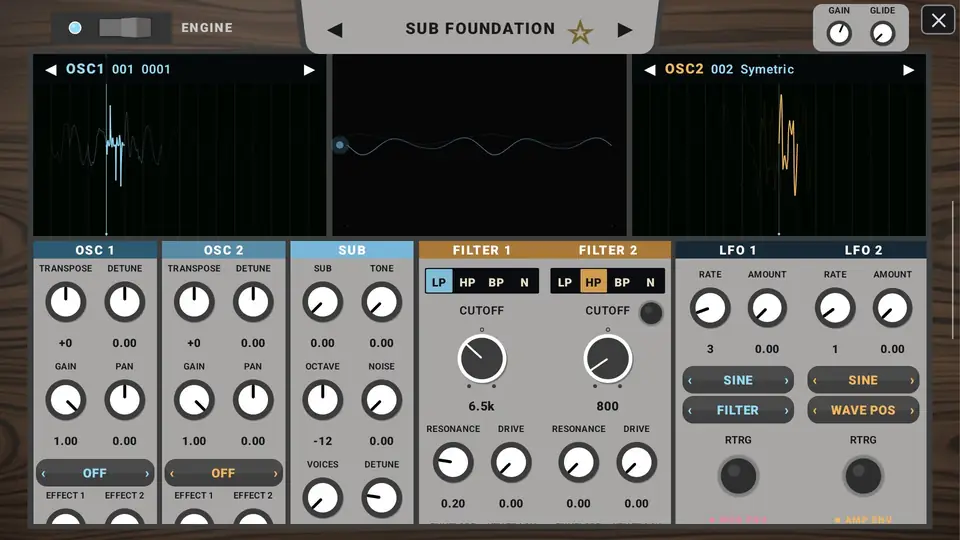960x540 pixels.
Task: Go to next preset with right arrow
Action: (x=624, y=30)
